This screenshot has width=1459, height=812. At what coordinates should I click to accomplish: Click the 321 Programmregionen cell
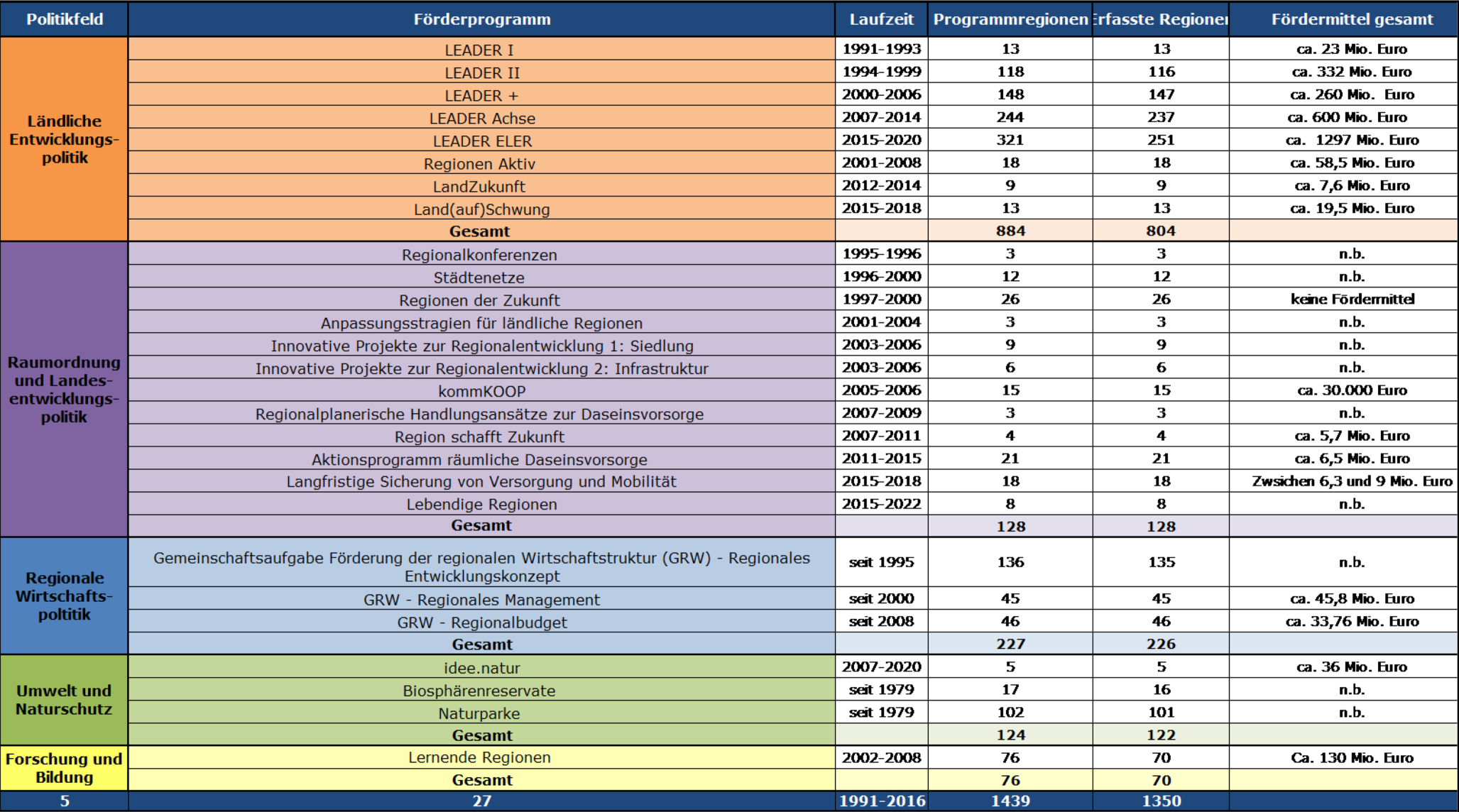(x=1010, y=140)
